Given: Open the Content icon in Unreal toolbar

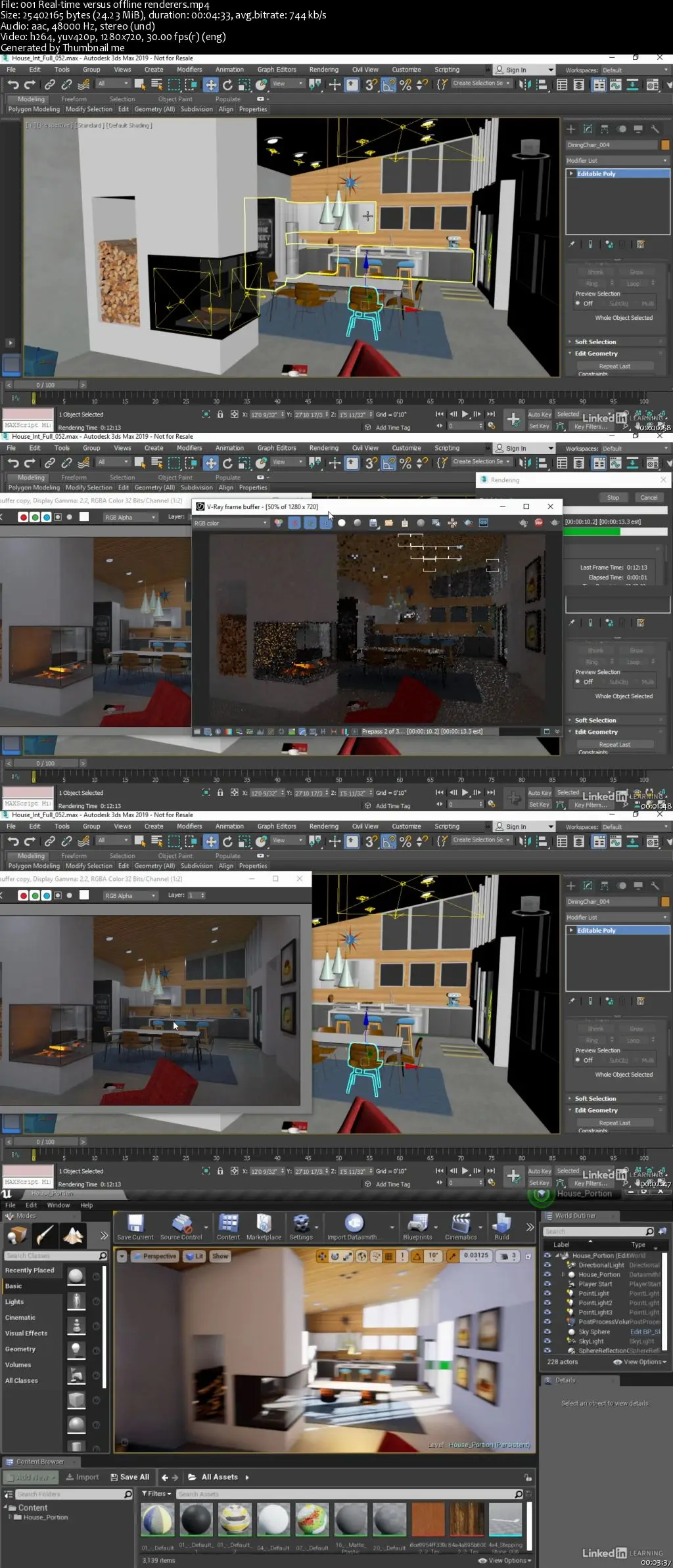Looking at the screenshot, I should [228, 1226].
